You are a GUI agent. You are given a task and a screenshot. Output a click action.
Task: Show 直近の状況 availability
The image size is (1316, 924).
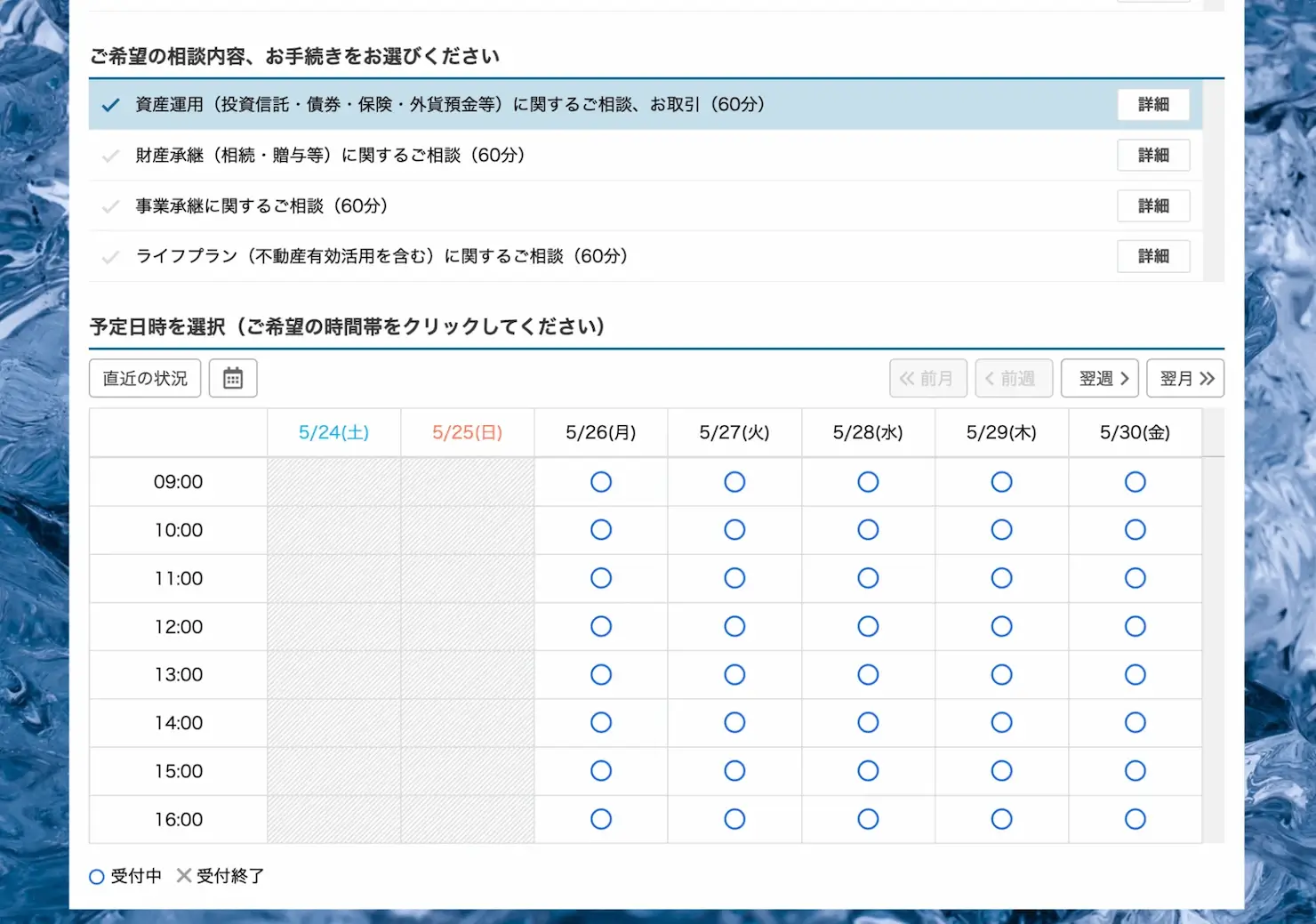point(145,378)
